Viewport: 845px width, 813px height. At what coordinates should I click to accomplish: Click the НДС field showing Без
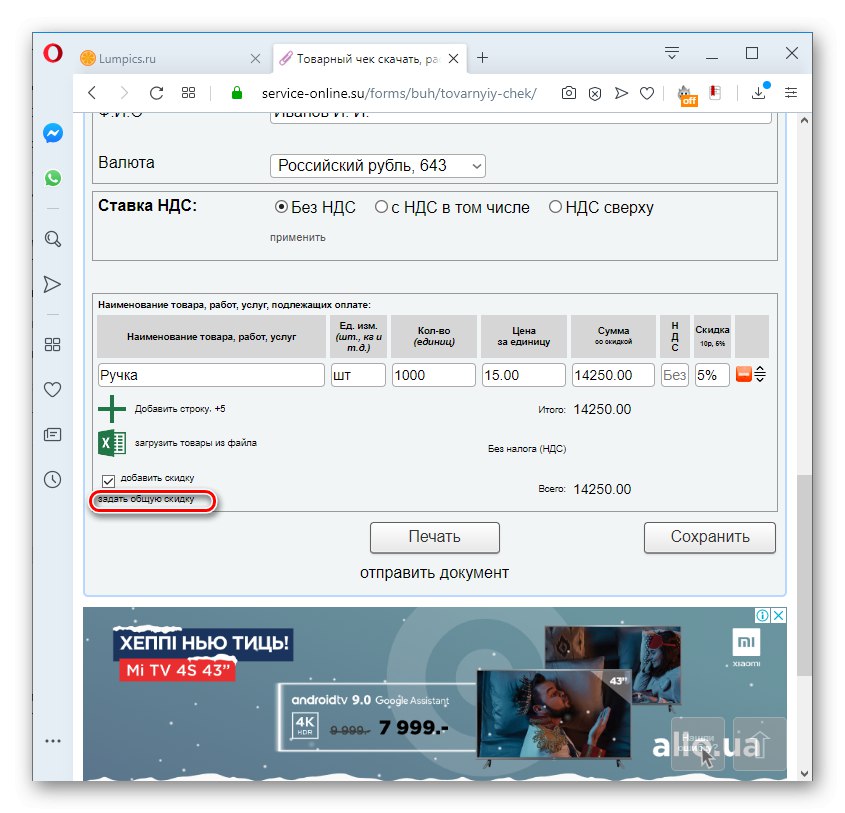pos(675,375)
